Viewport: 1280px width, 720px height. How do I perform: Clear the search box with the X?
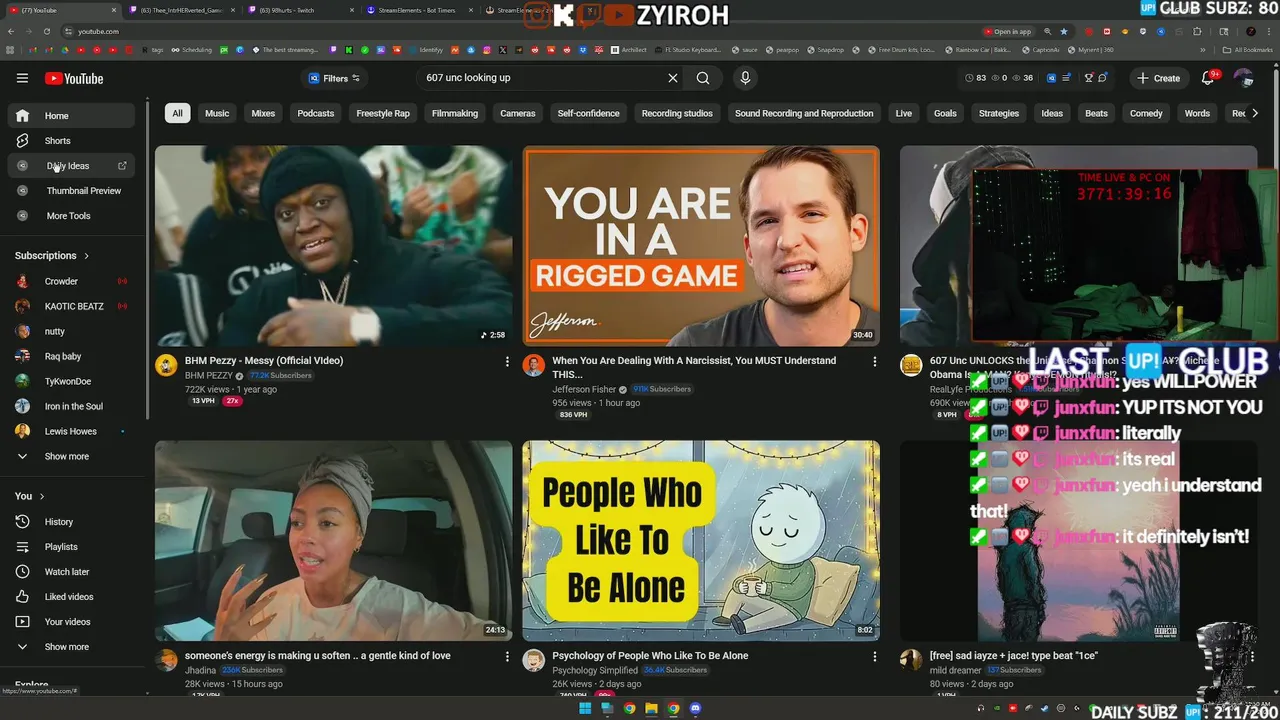click(x=673, y=78)
